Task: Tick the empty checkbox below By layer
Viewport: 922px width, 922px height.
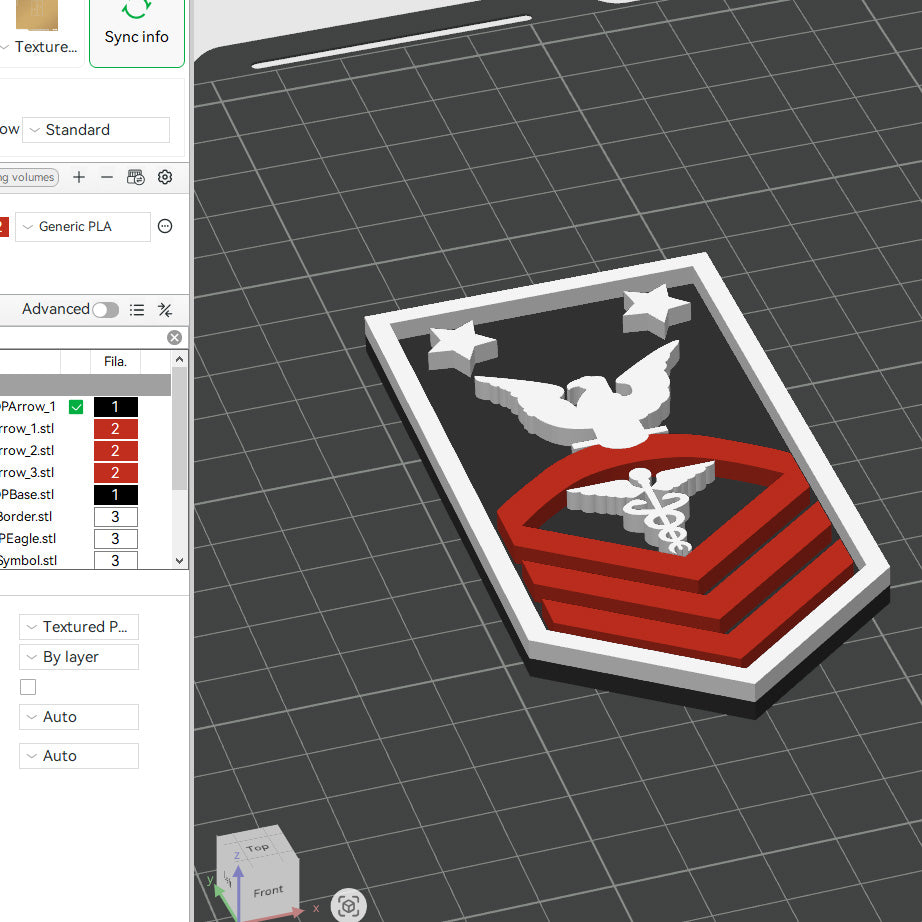Action: (x=28, y=687)
